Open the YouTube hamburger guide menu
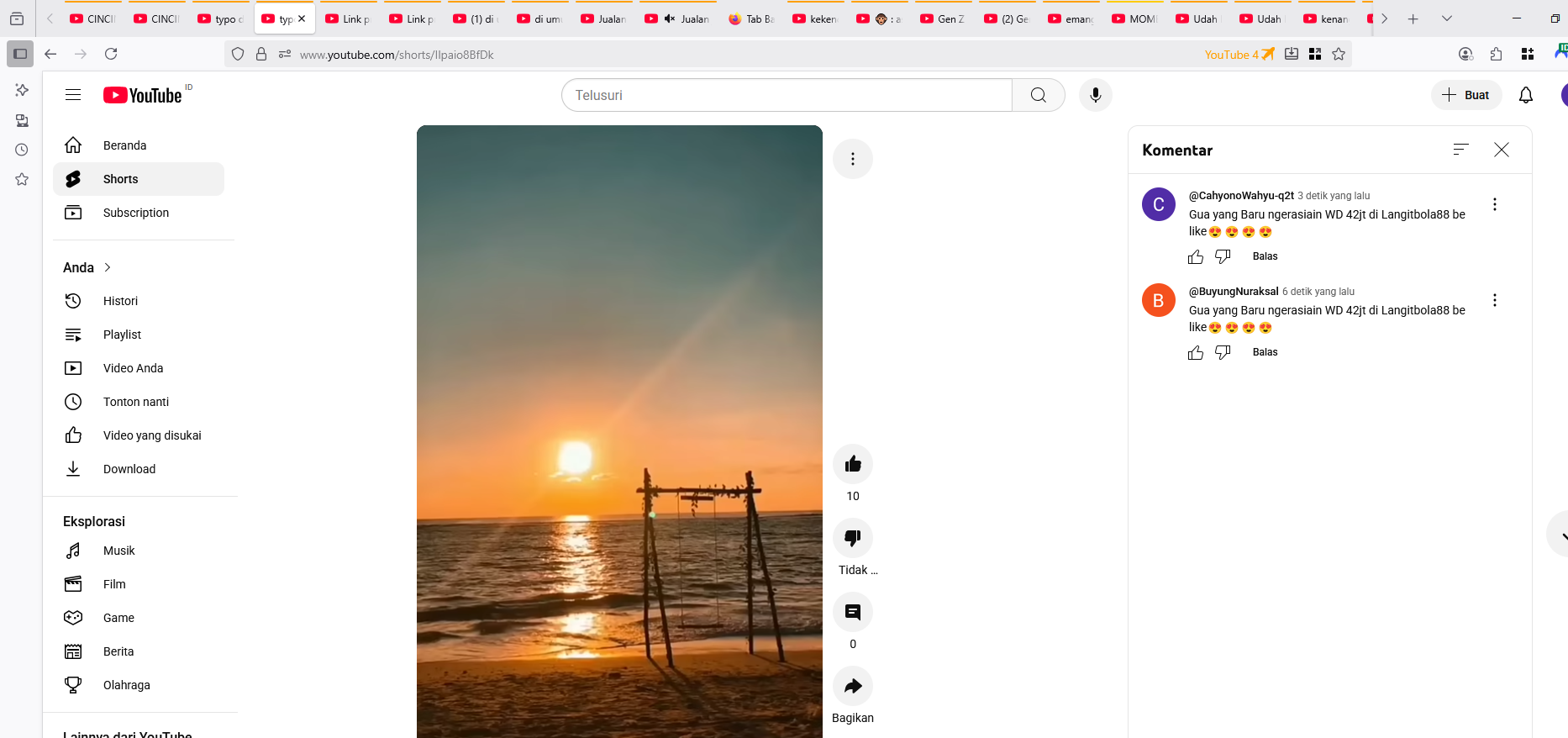Image resolution: width=1568 pixels, height=738 pixels. (x=73, y=95)
